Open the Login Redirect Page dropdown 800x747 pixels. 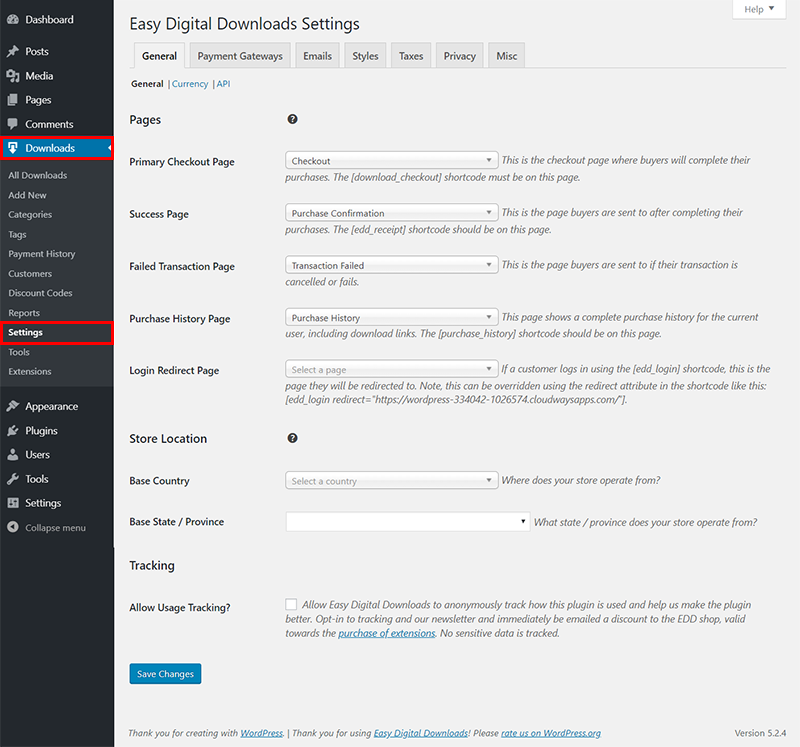(391, 369)
